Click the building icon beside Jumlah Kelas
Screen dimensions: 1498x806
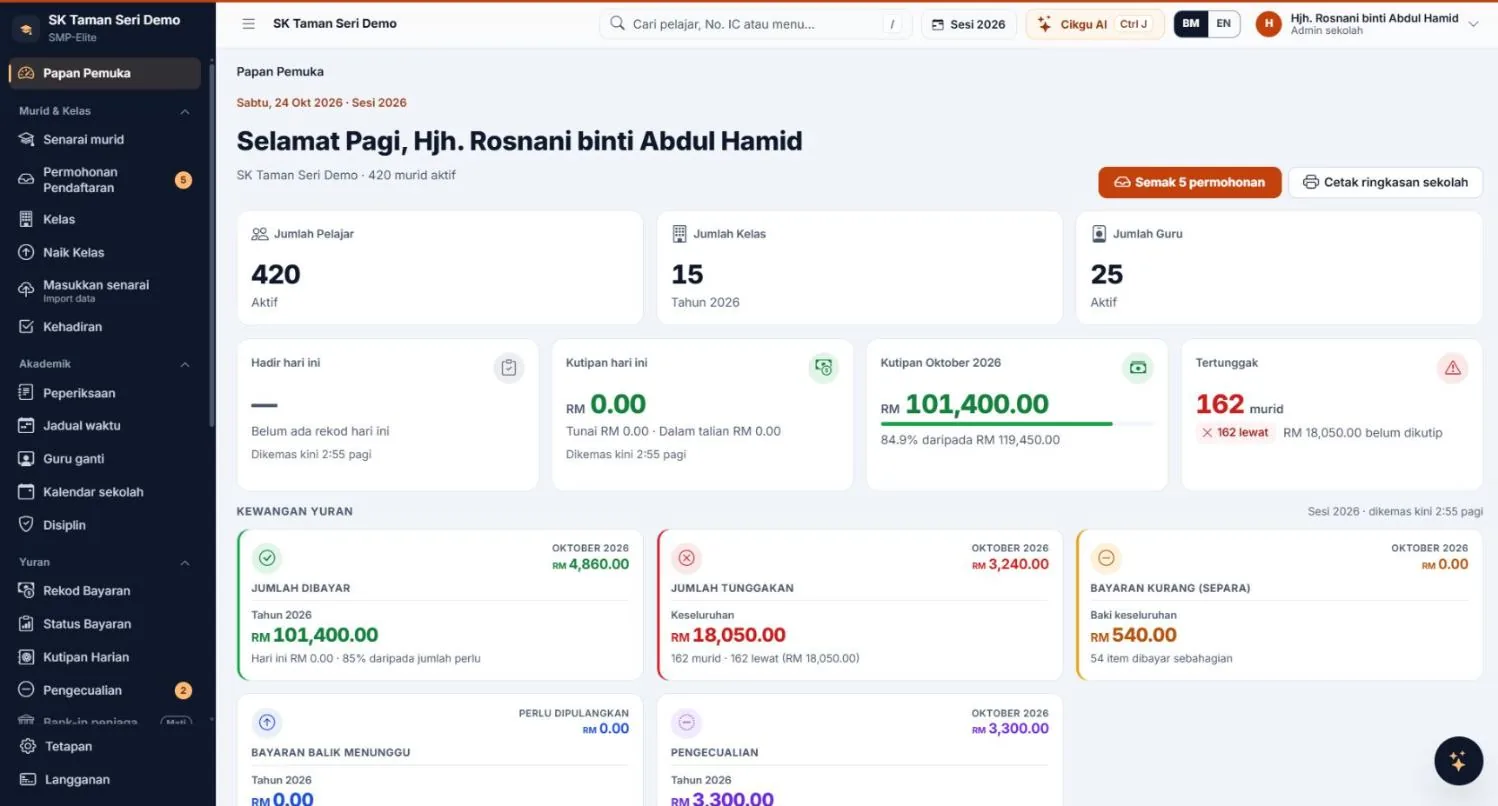(x=680, y=234)
